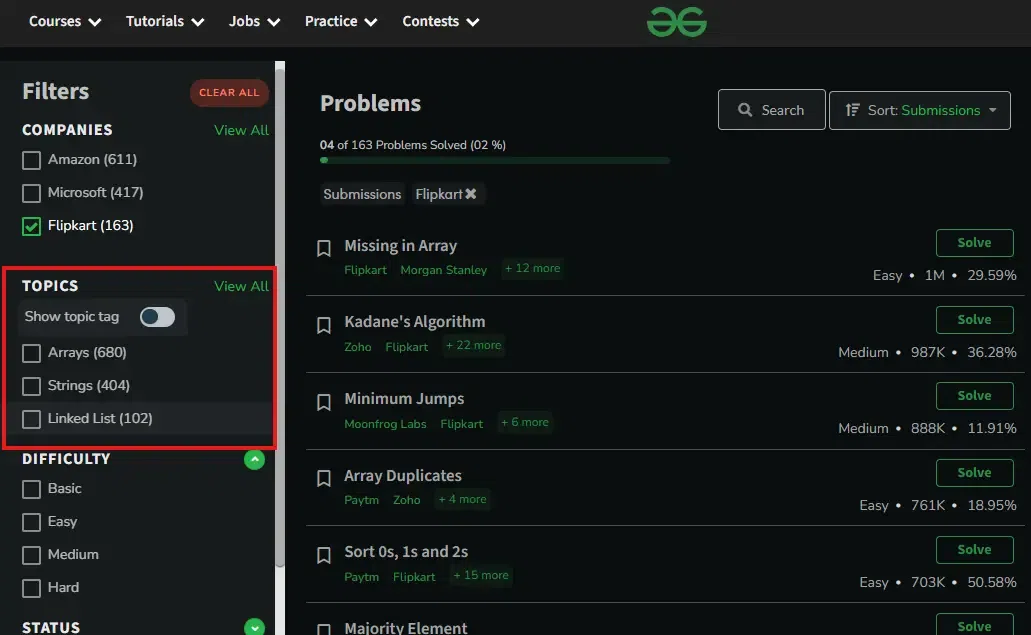1031x635 pixels.
Task: Expand '+ 12 more' companies for Missing in Array
Action: [532, 268]
